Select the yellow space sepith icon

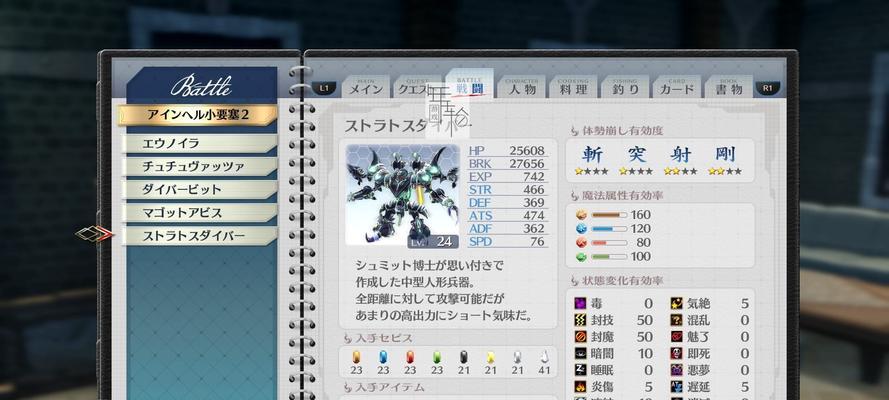coord(490,357)
